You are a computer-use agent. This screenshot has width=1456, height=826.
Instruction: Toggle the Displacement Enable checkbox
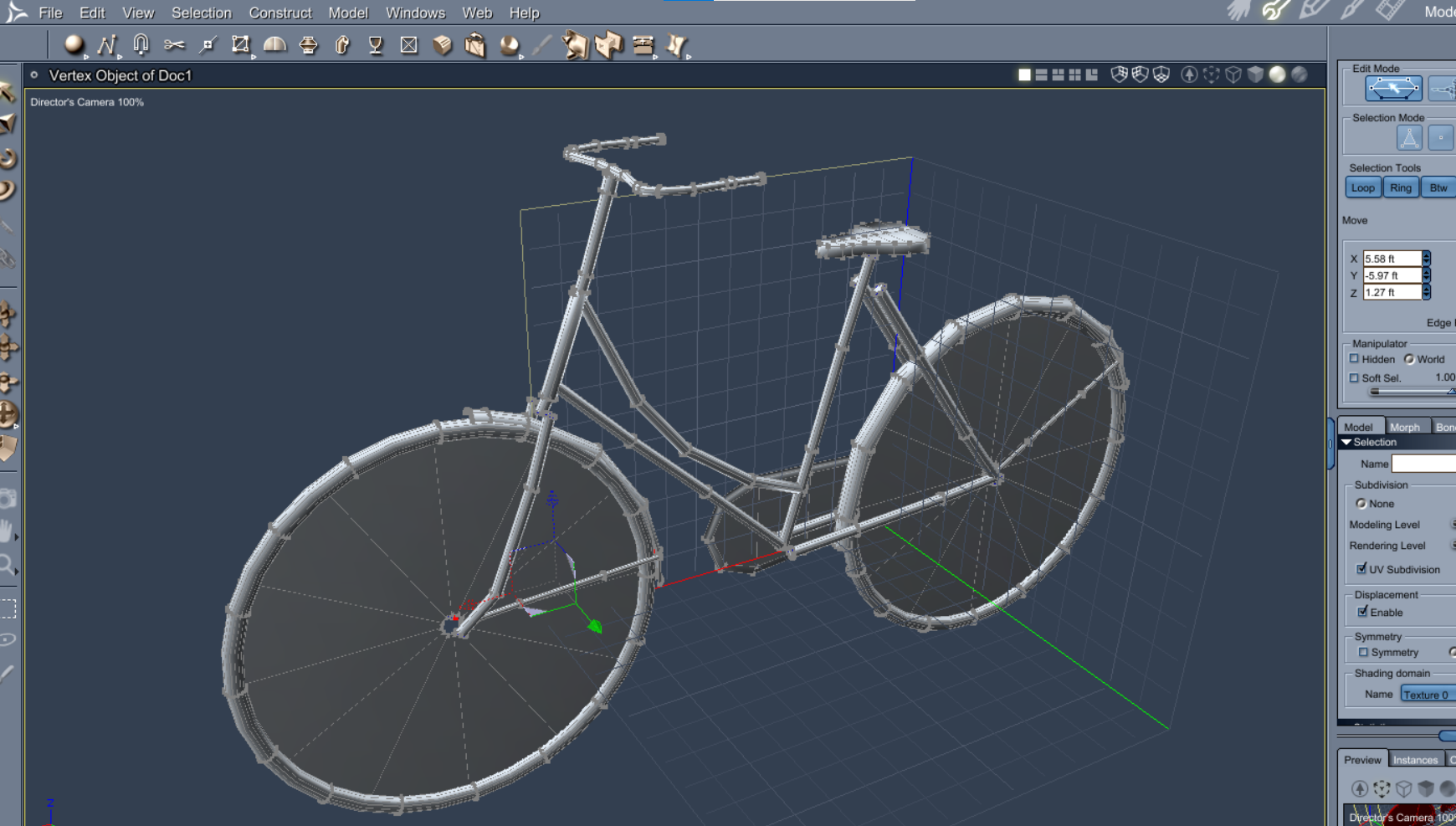tap(1362, 612)
